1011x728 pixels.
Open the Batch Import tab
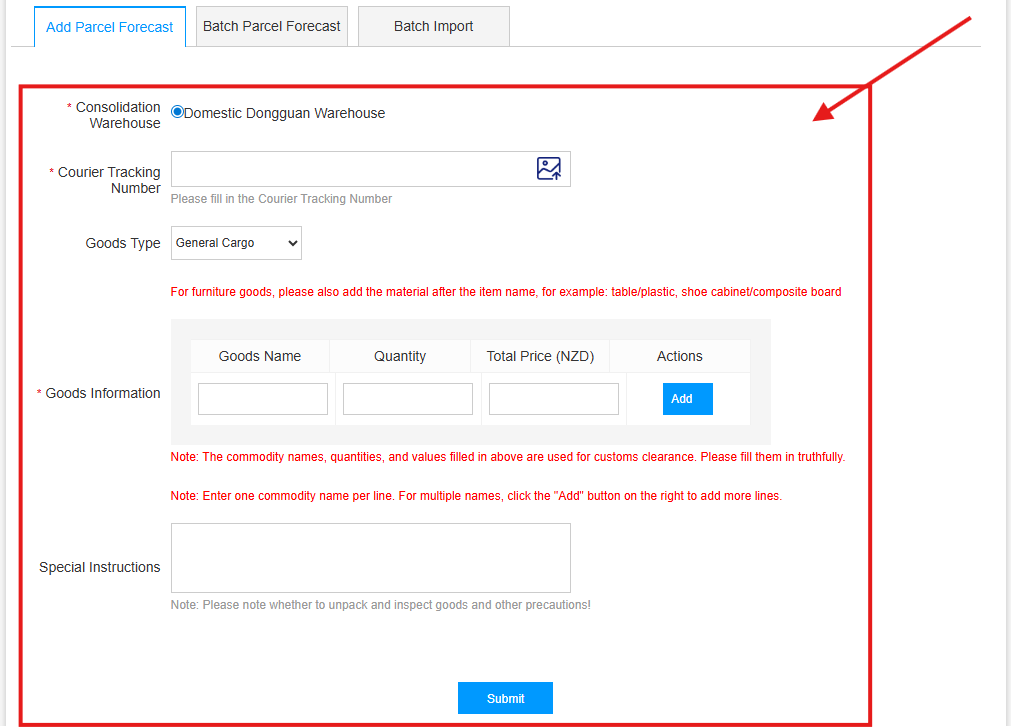(x=433, y=27)
